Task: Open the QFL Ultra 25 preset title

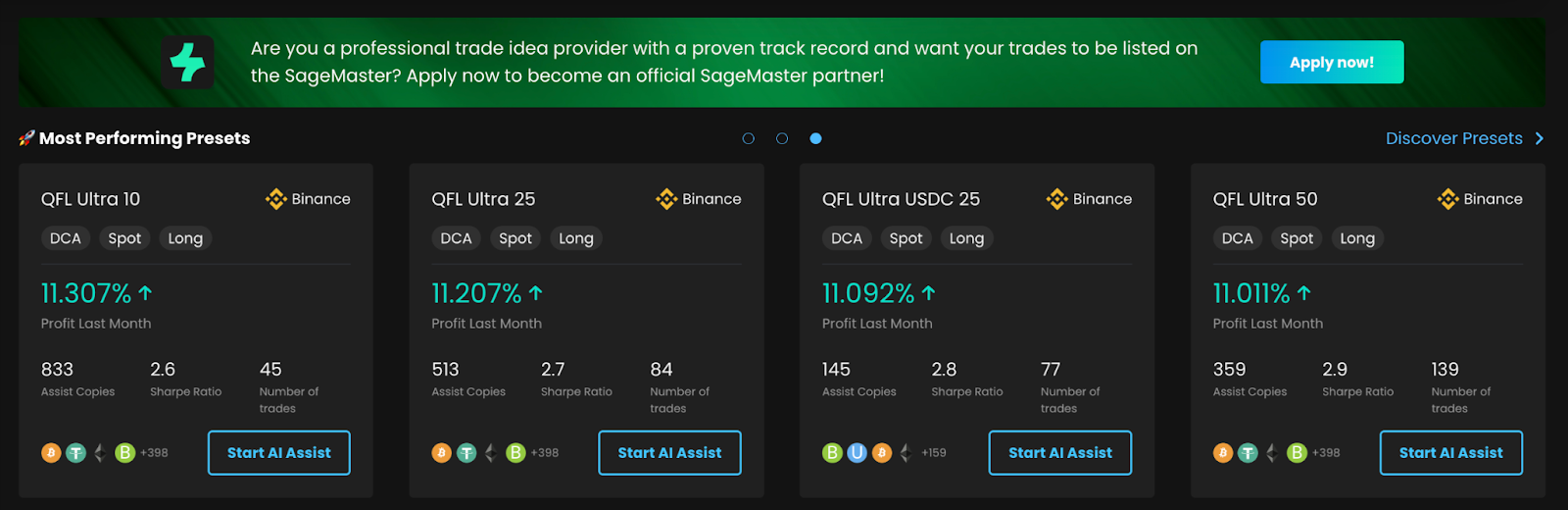Action: [x=483, y=199]
